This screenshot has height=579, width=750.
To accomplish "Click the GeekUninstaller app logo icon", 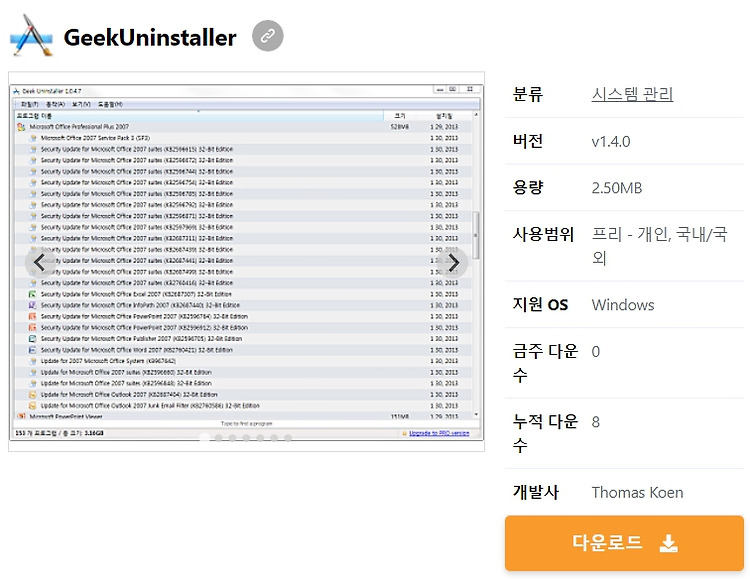I will [x=32, y=35].
